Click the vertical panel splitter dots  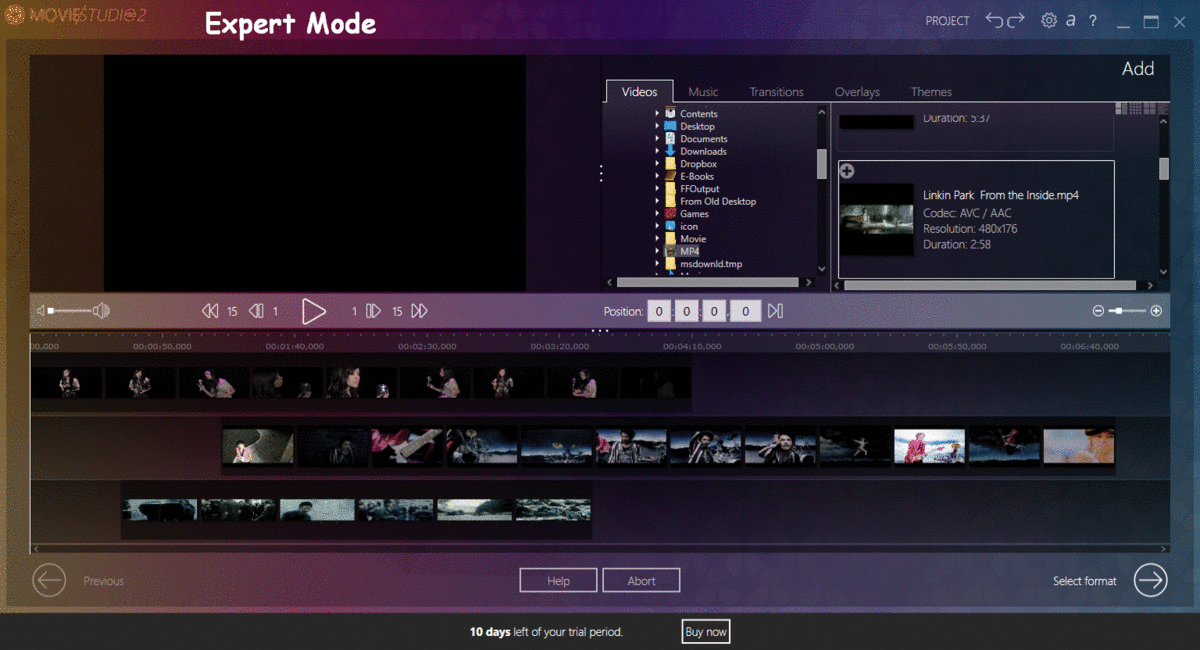[x=601, y=173]
